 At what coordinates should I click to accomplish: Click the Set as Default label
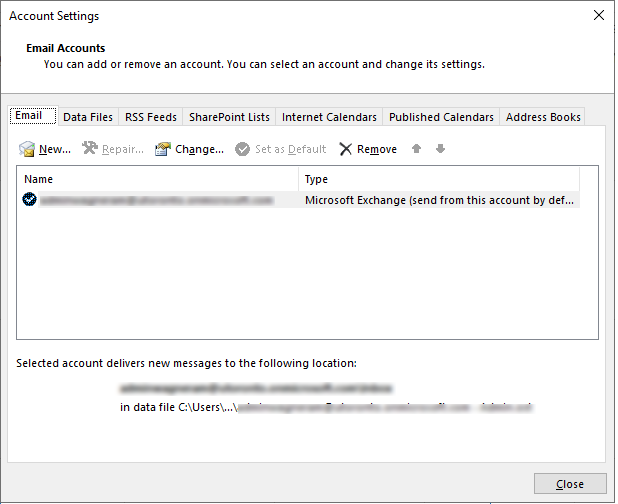coord(290,149)
